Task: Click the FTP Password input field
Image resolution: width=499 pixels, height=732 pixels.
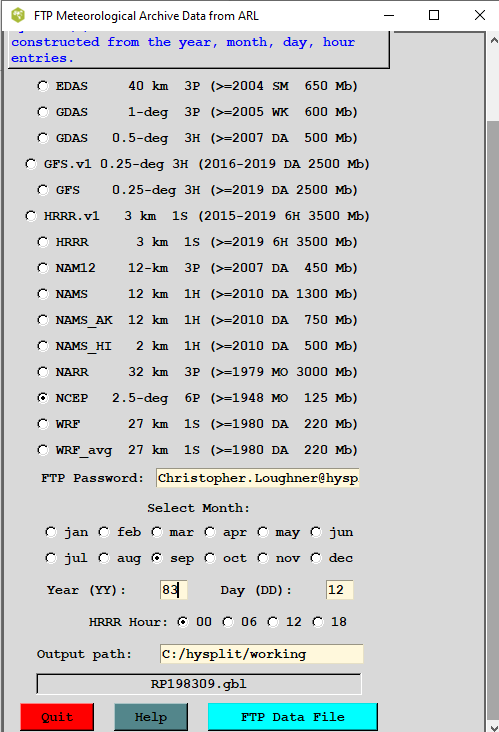Action: (x=258, y=478)
